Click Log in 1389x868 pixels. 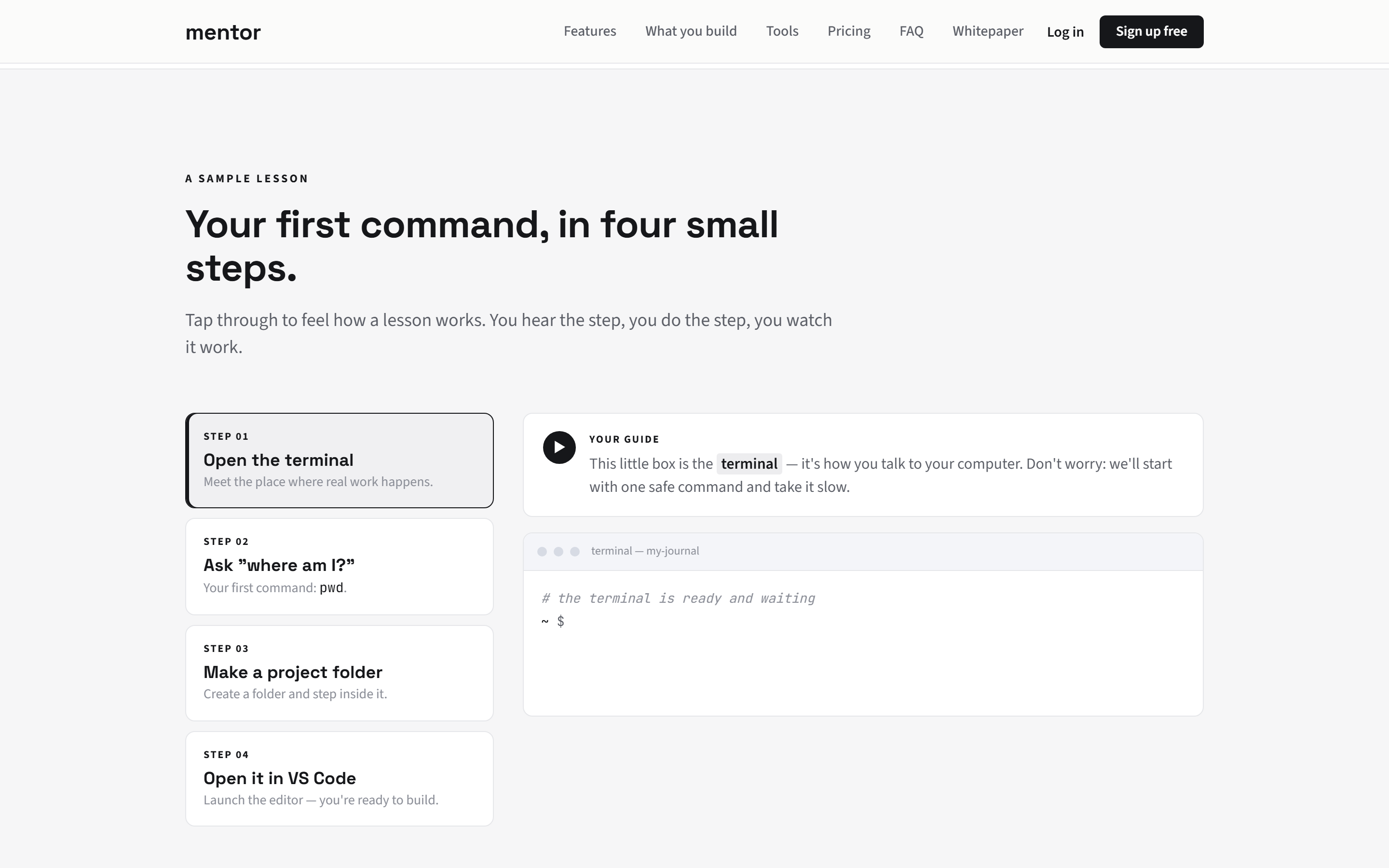point(1065,31)
